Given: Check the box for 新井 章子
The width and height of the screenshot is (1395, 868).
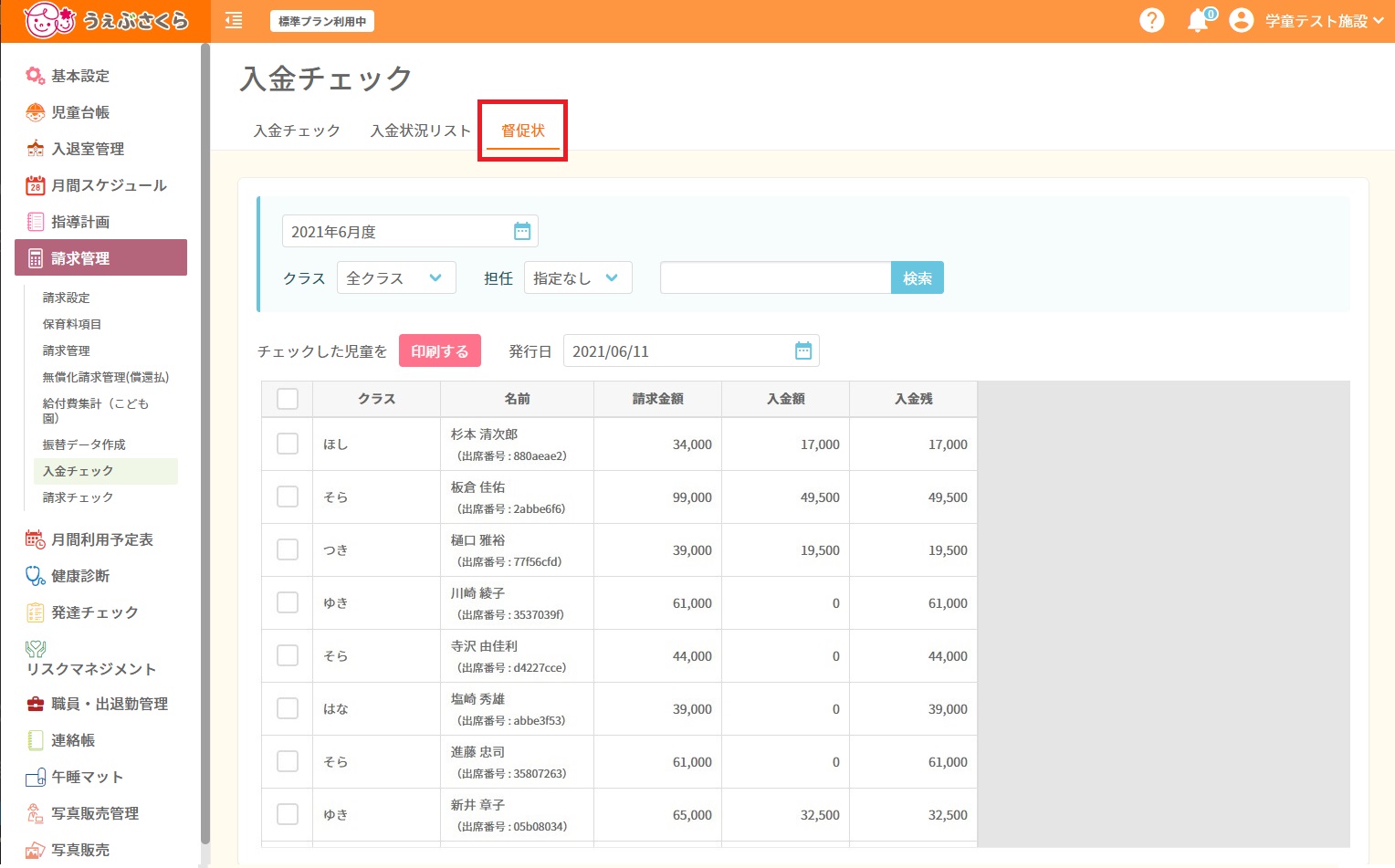Looking at the screenshot, I should click(288, 814).
